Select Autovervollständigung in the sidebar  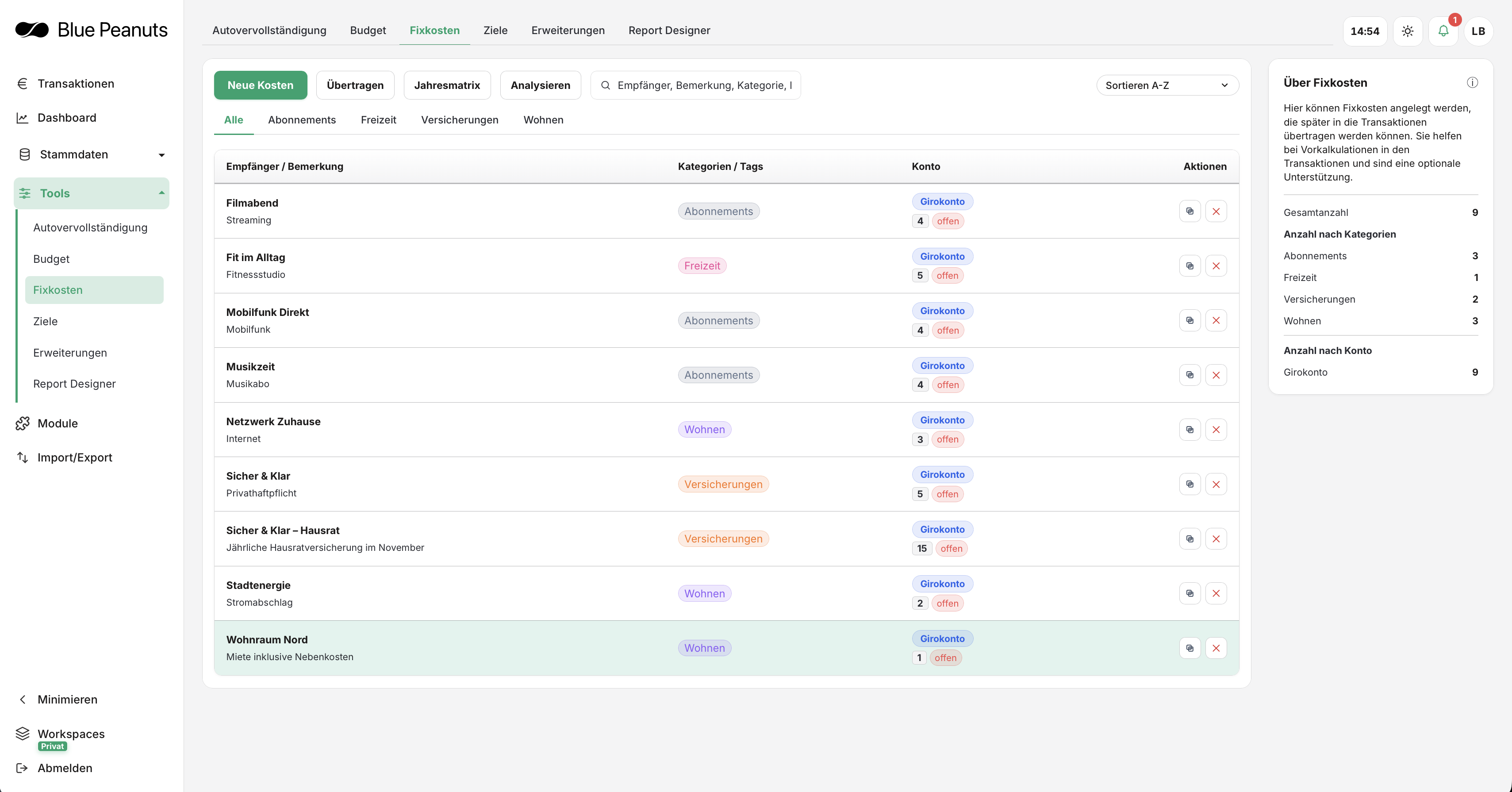pyautogui.click(x=90, y=228)
